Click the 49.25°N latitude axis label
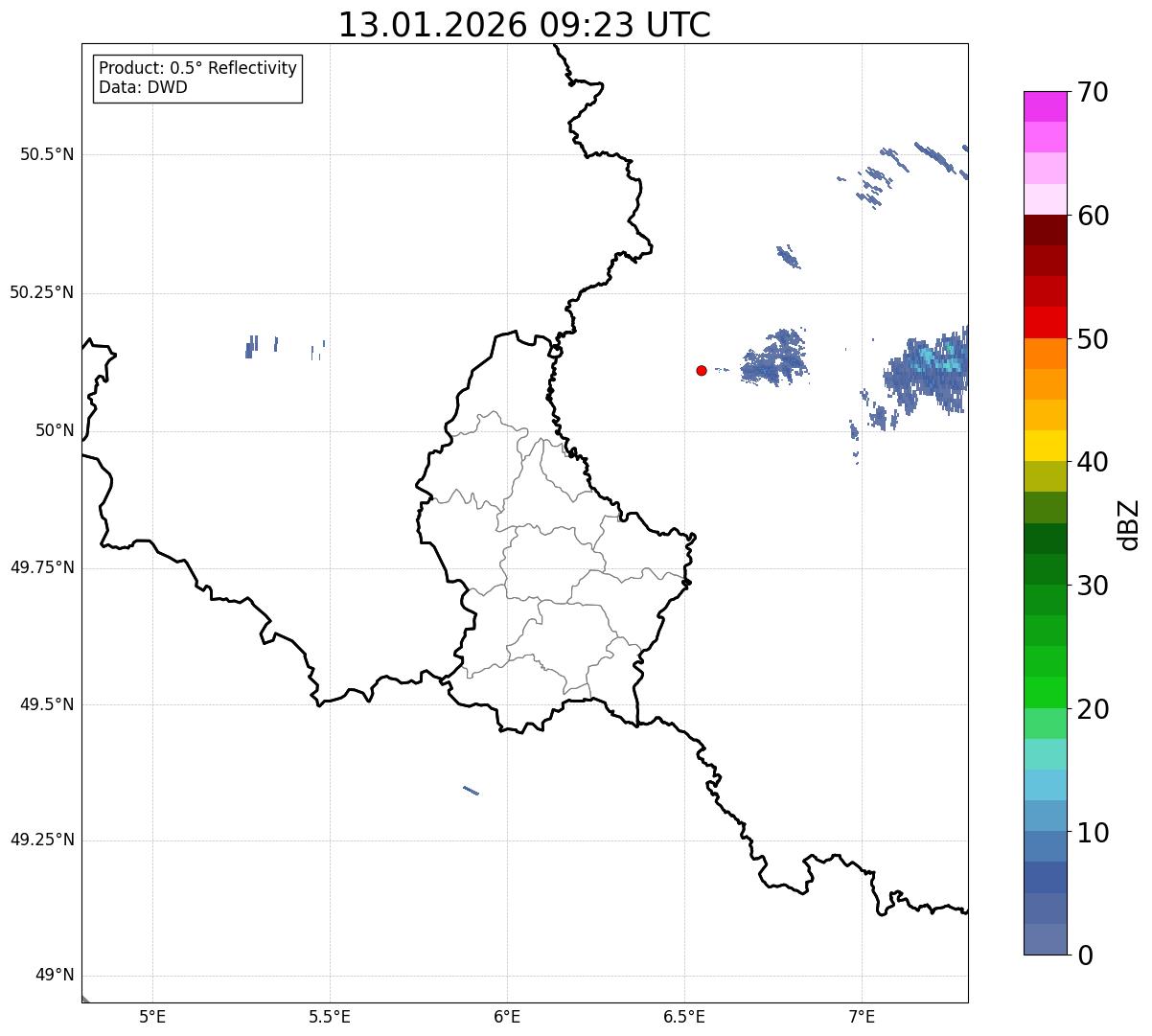Screen dimensions: 1152x1036 41,840
